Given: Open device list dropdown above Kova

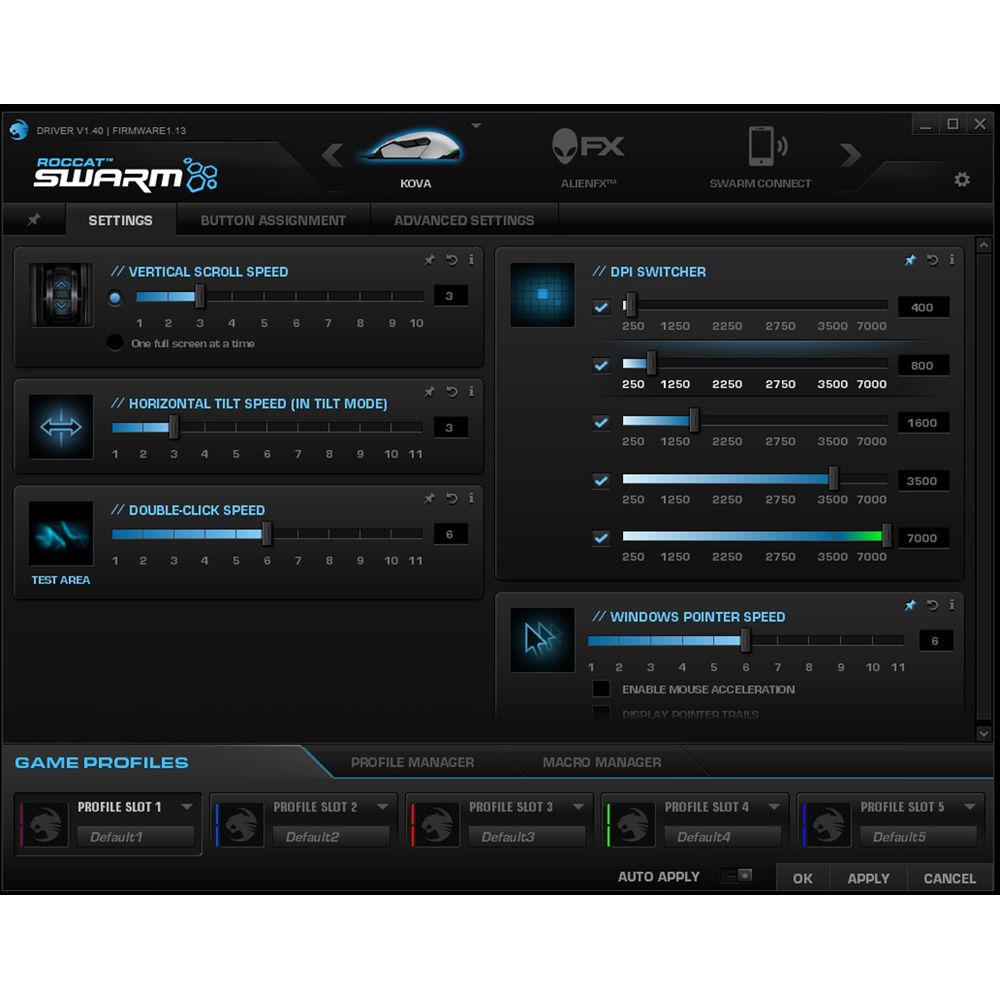Looking at the screenshot, I should pos(476,126).
